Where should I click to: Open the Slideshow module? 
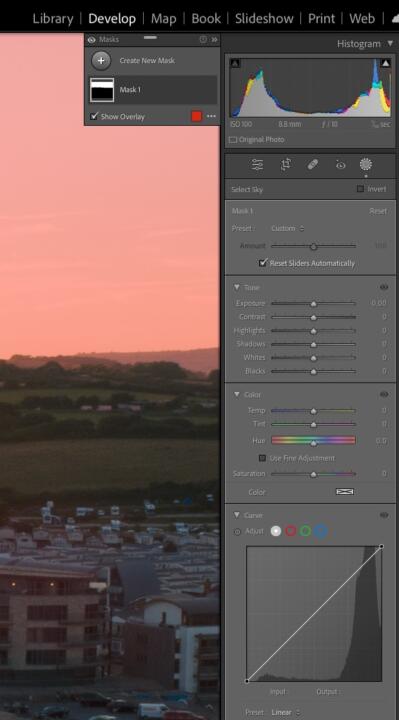click(x=264, y=18)
